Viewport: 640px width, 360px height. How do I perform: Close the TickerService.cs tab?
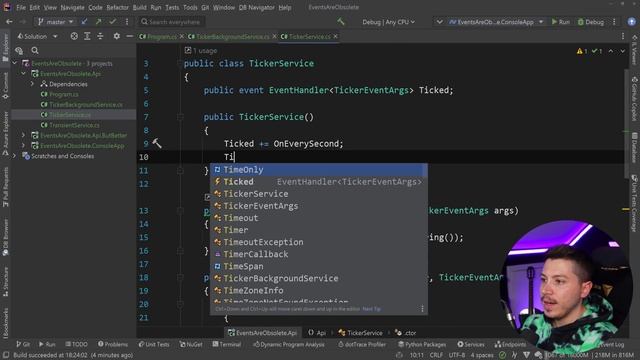click(335, 36)
